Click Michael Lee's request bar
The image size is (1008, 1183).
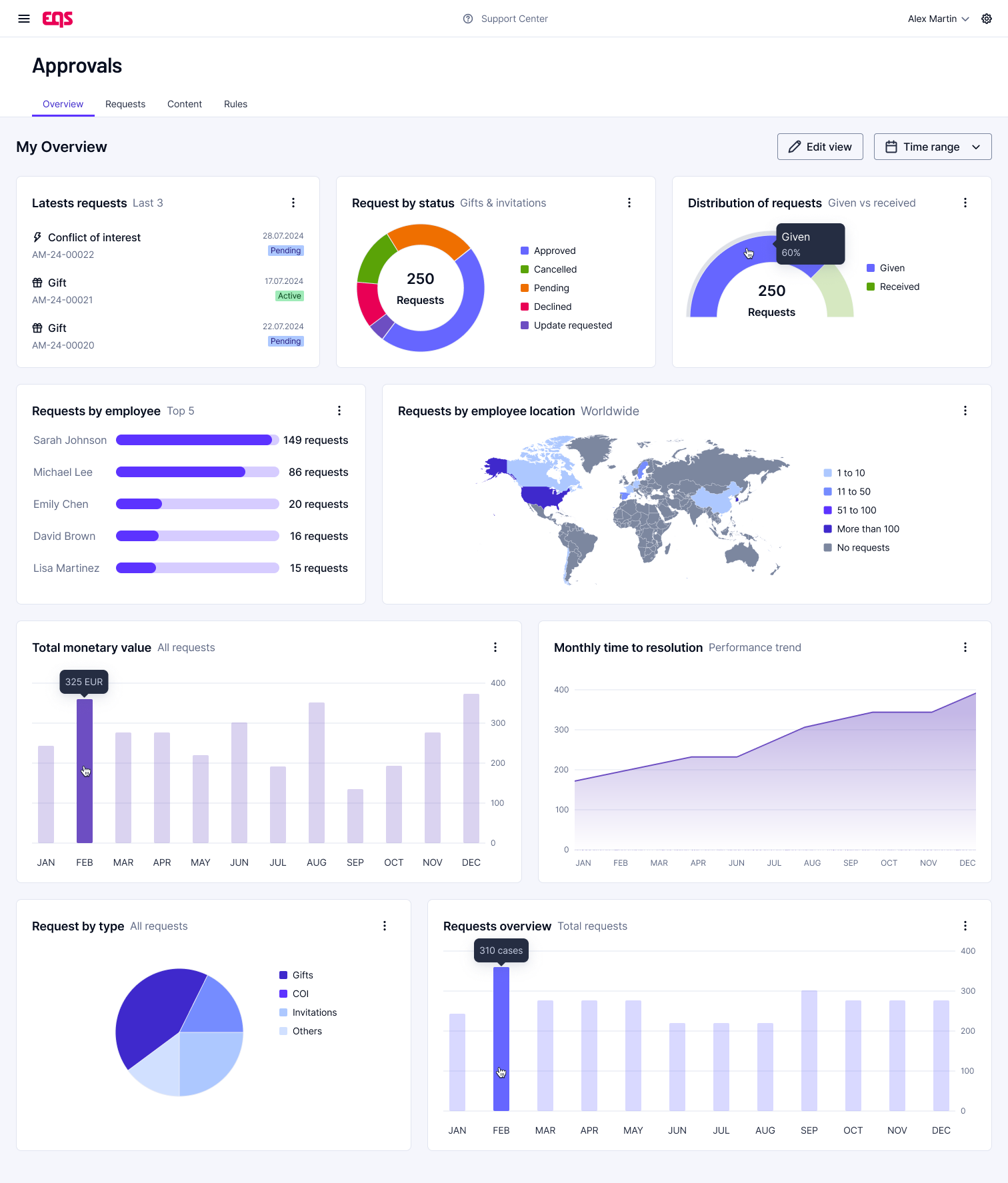(197, 472)
